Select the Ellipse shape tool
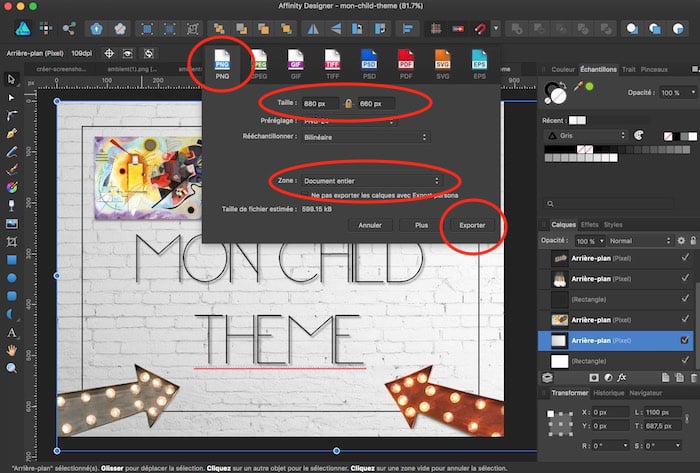 tap(12, 278)
